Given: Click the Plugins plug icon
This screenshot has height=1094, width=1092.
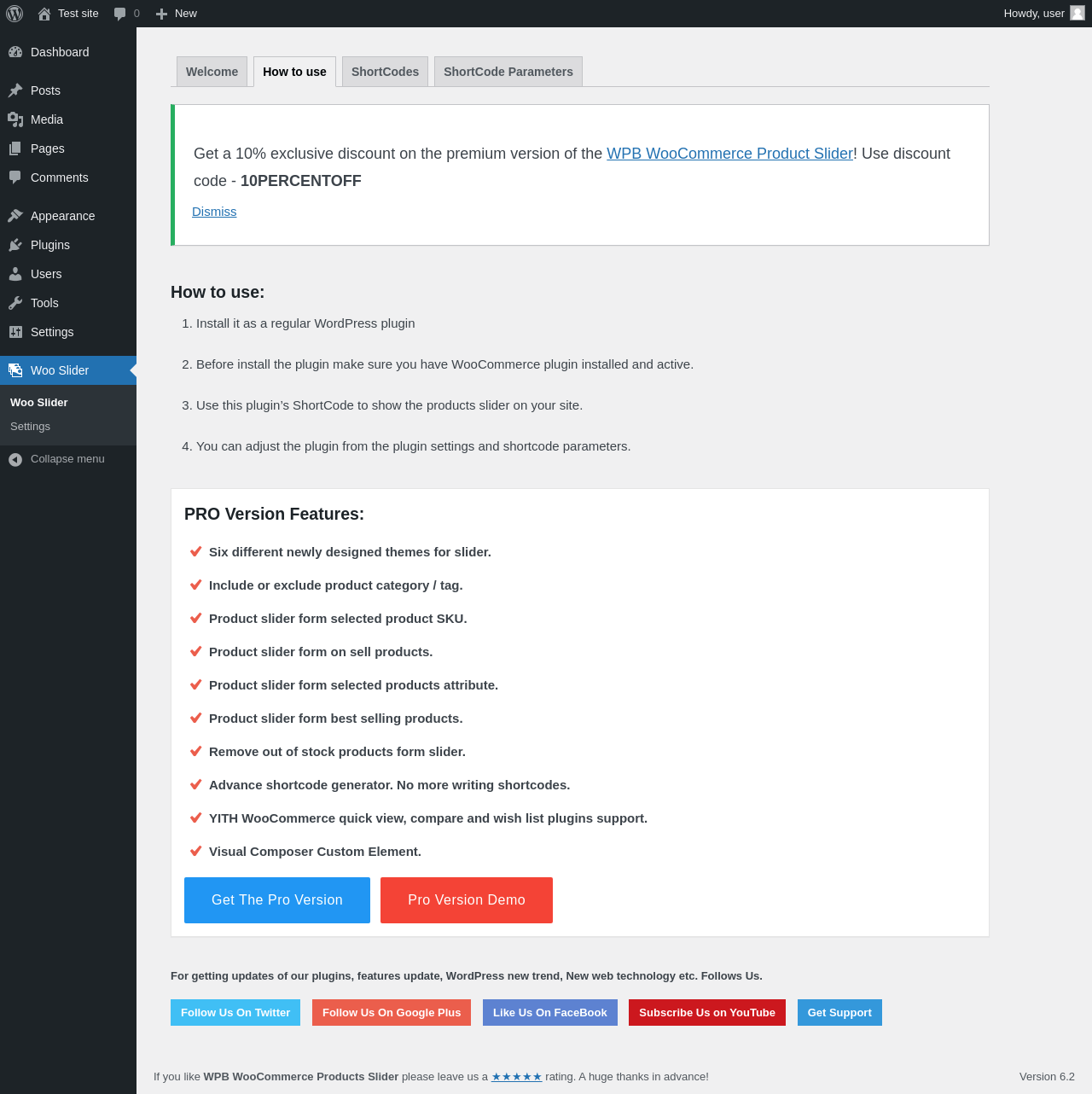Looking at the screenshot, I should [x=15, y=245].
